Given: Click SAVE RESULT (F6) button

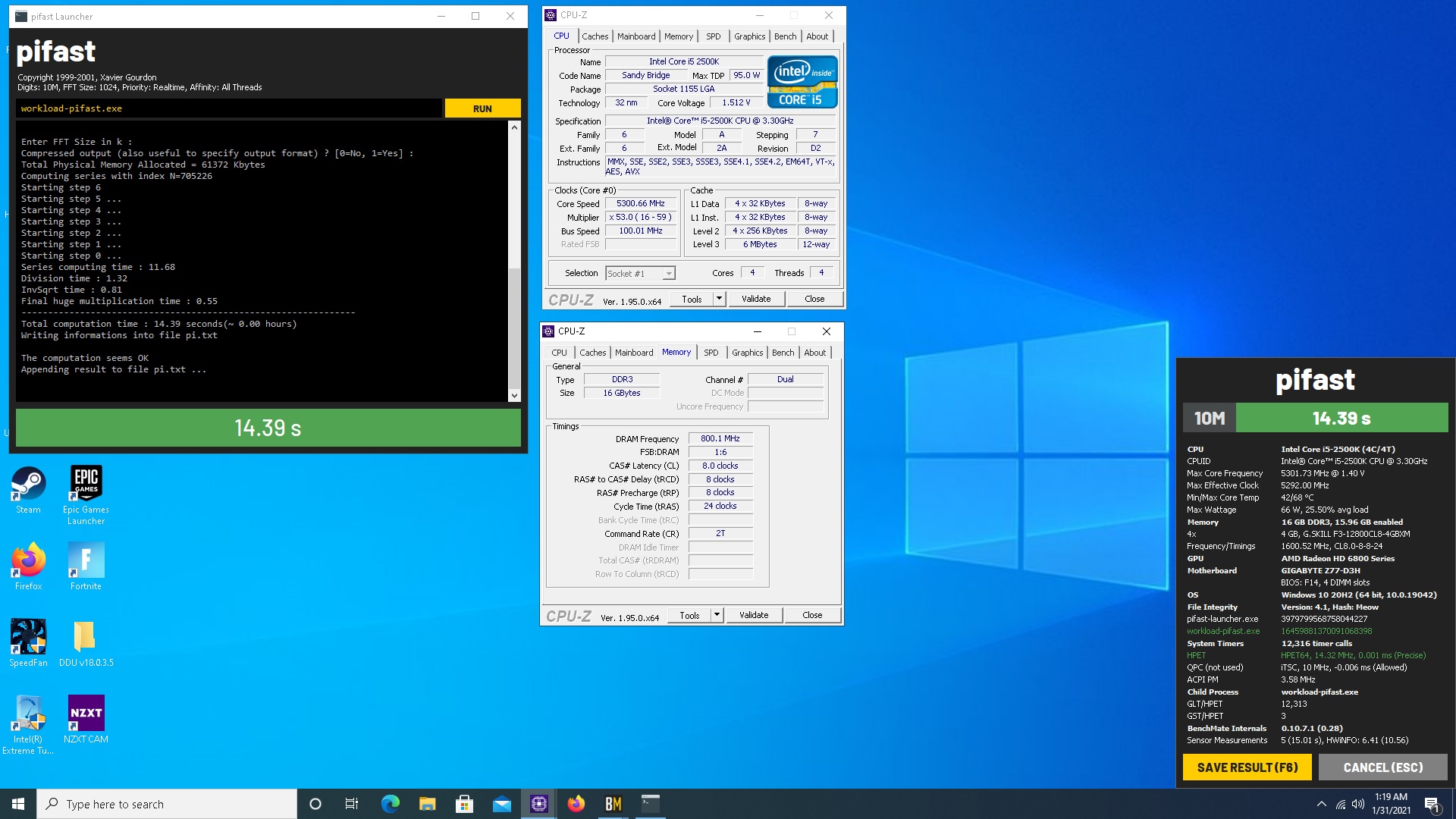Looking at the screenshot, I should [x=1247, y=767].
